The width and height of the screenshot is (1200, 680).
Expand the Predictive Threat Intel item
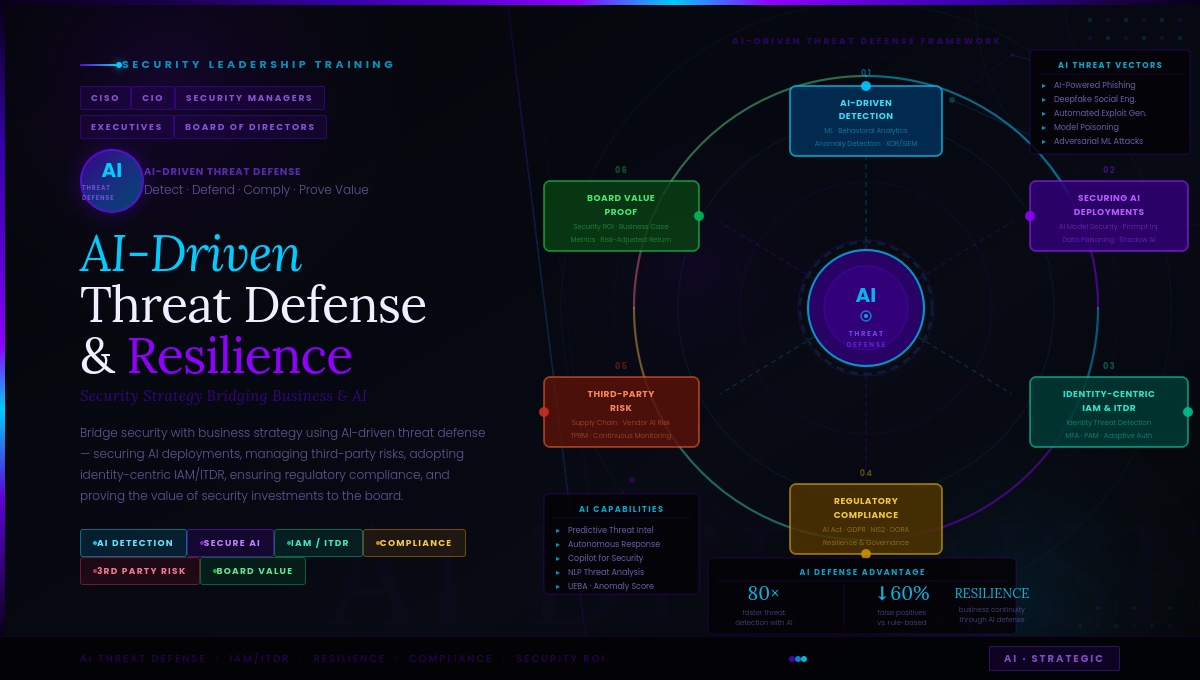tap(610, 530)
